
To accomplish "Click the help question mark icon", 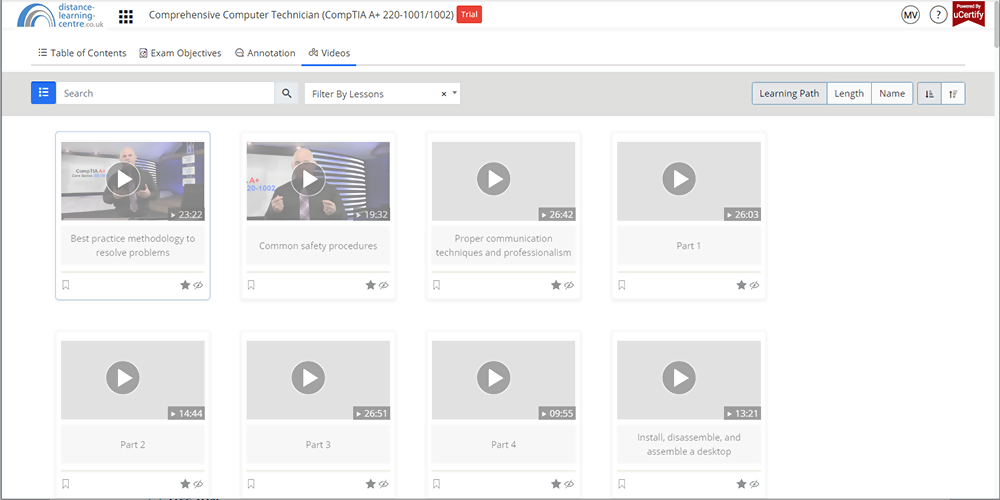I will (938, 15).
